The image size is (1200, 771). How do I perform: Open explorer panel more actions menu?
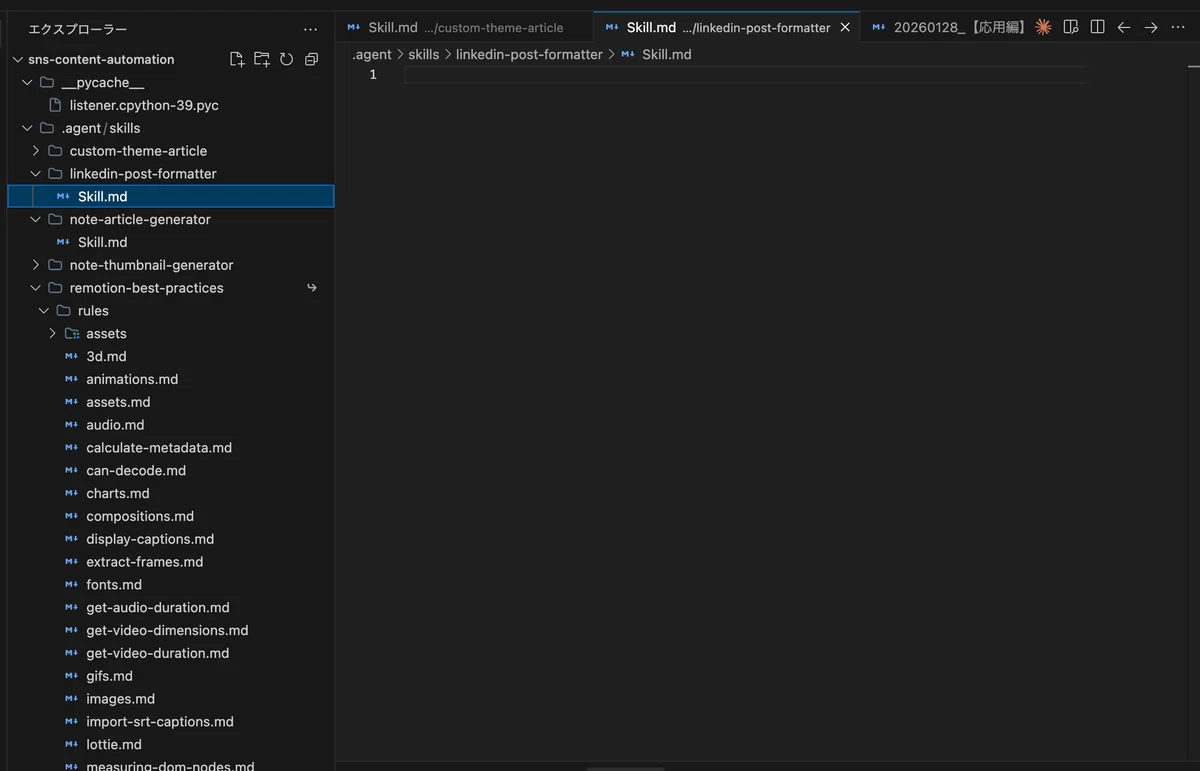(x=311, y=30)
